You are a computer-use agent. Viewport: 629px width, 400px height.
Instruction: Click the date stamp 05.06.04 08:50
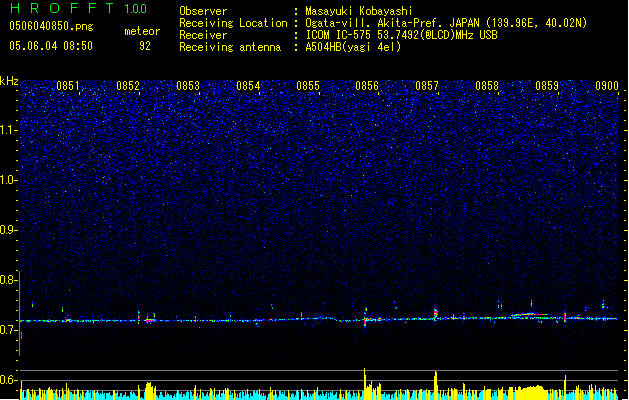pyautogui.click(x=51, y=46)
